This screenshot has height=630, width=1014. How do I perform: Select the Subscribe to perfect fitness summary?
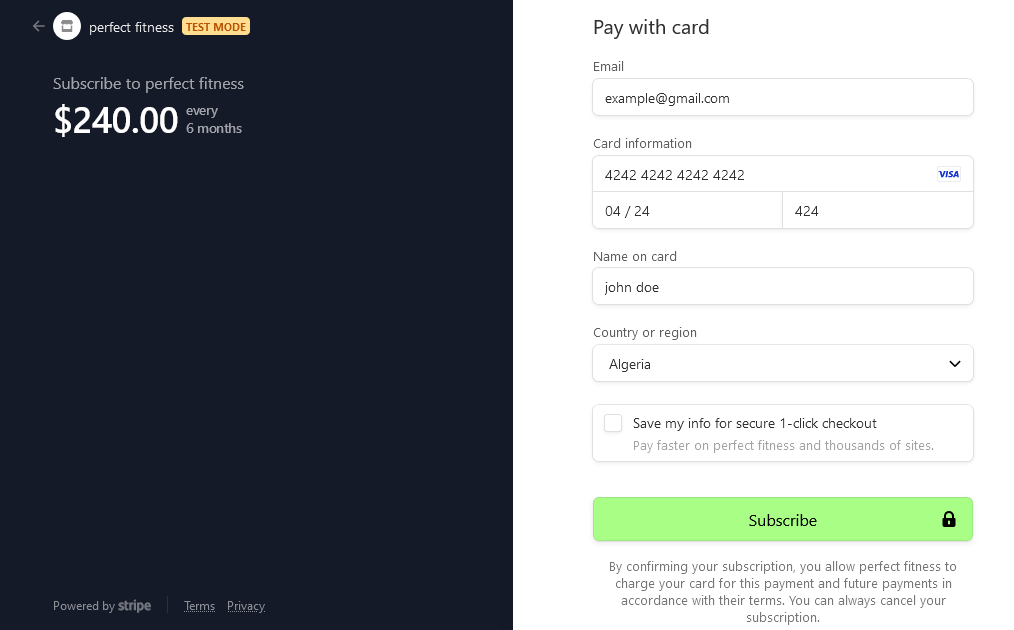tap(148, 84)
